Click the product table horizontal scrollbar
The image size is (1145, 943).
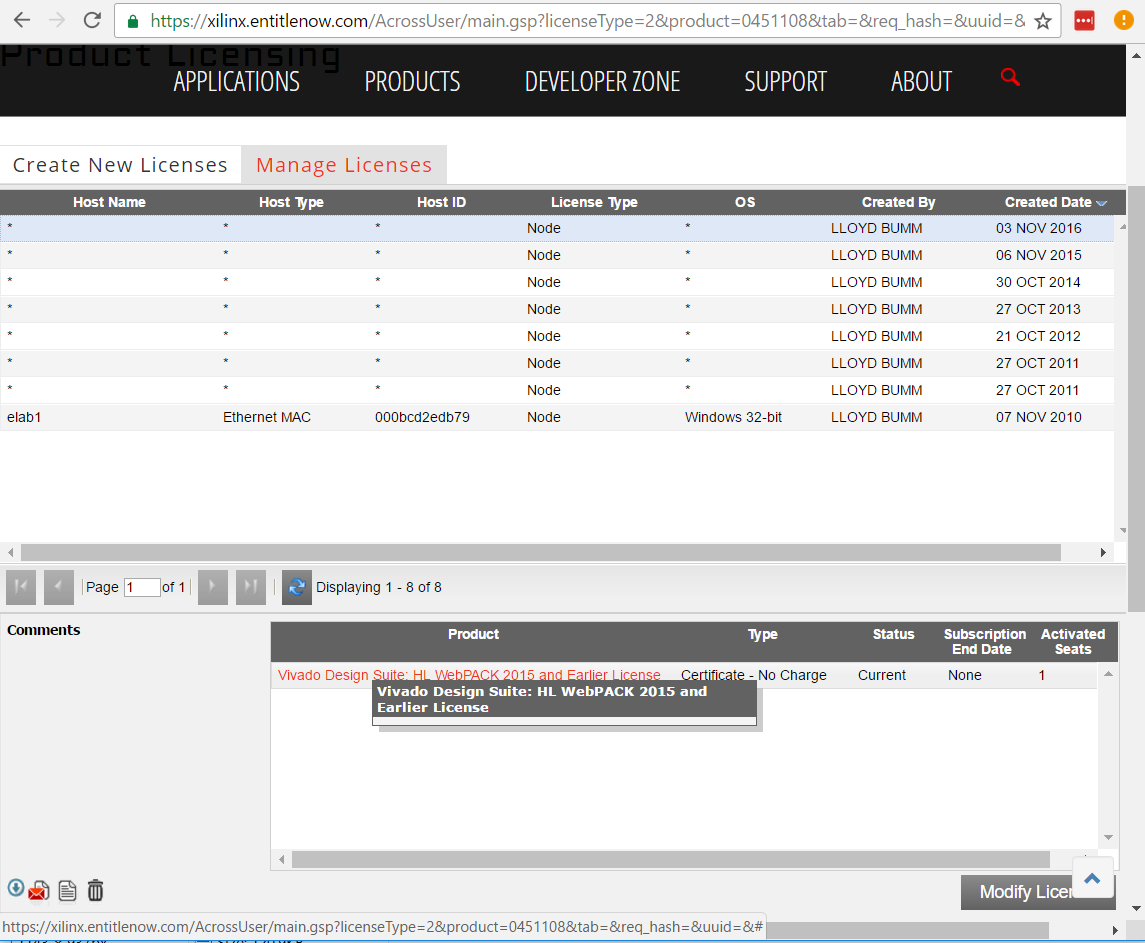point(670,860)
